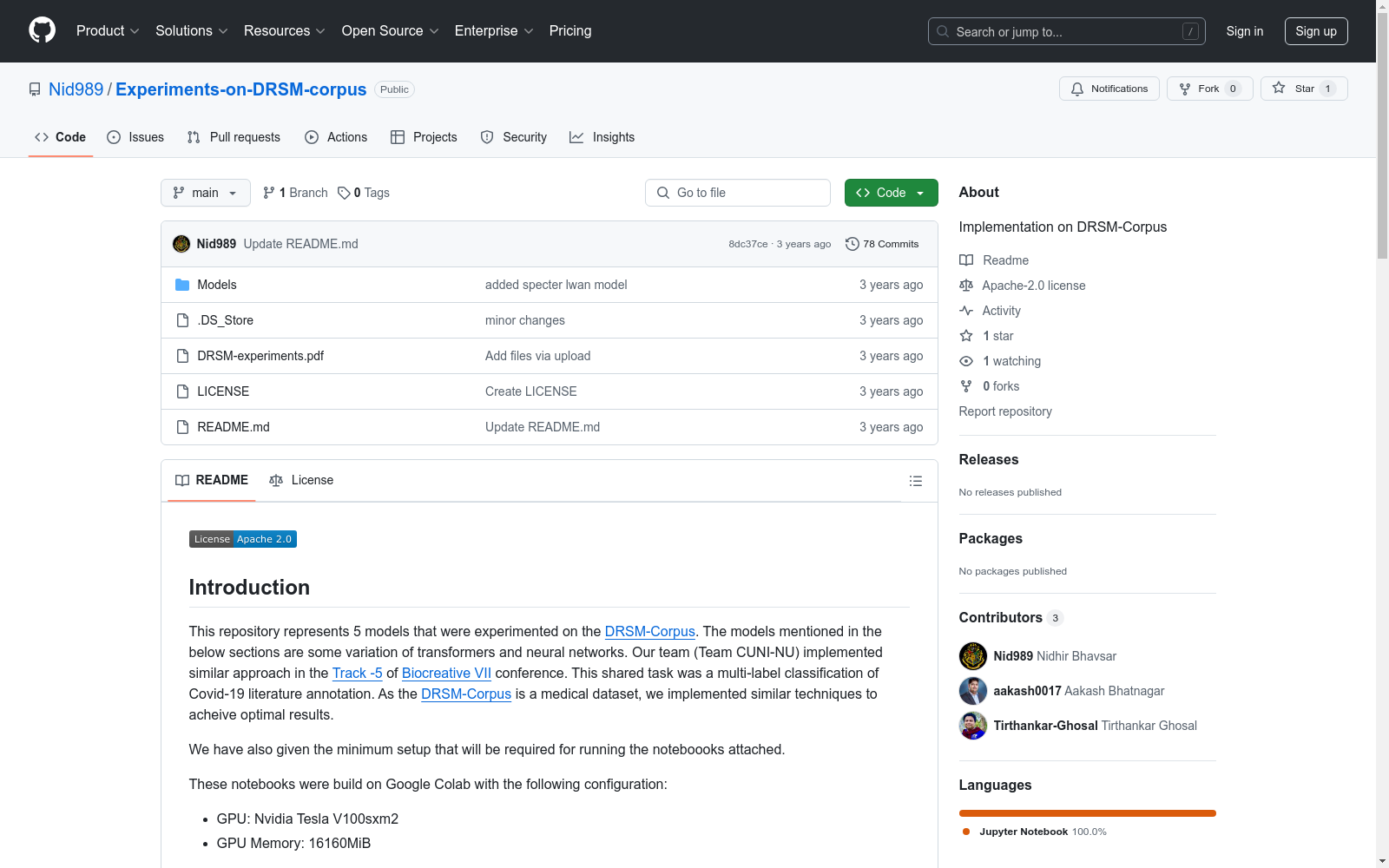Open contributor Nid989 Nidhir Bhavsar profile
1389x868 pixels.
[x=1055, y=656]
